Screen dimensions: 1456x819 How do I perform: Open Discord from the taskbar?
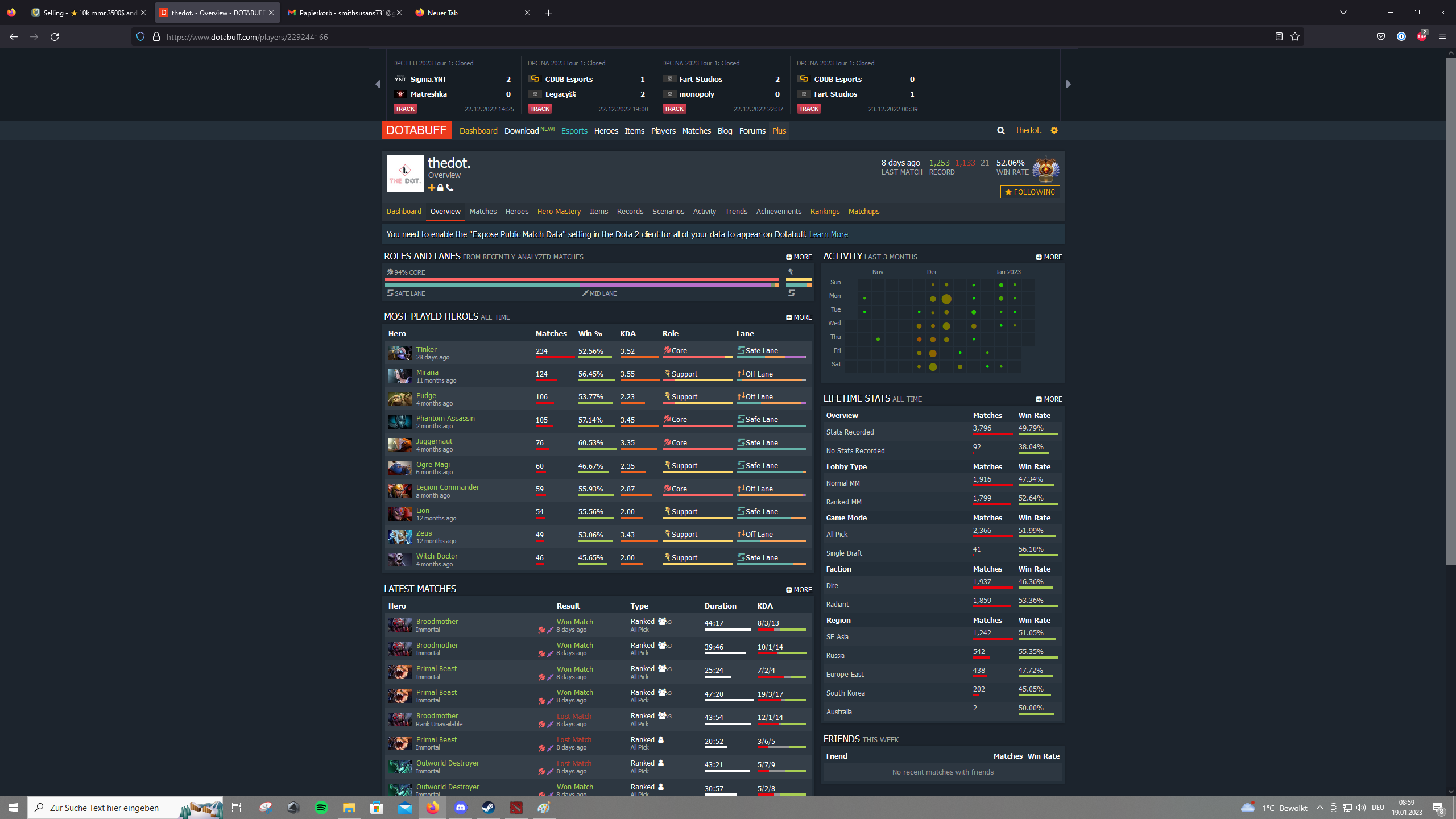point(461,808)
